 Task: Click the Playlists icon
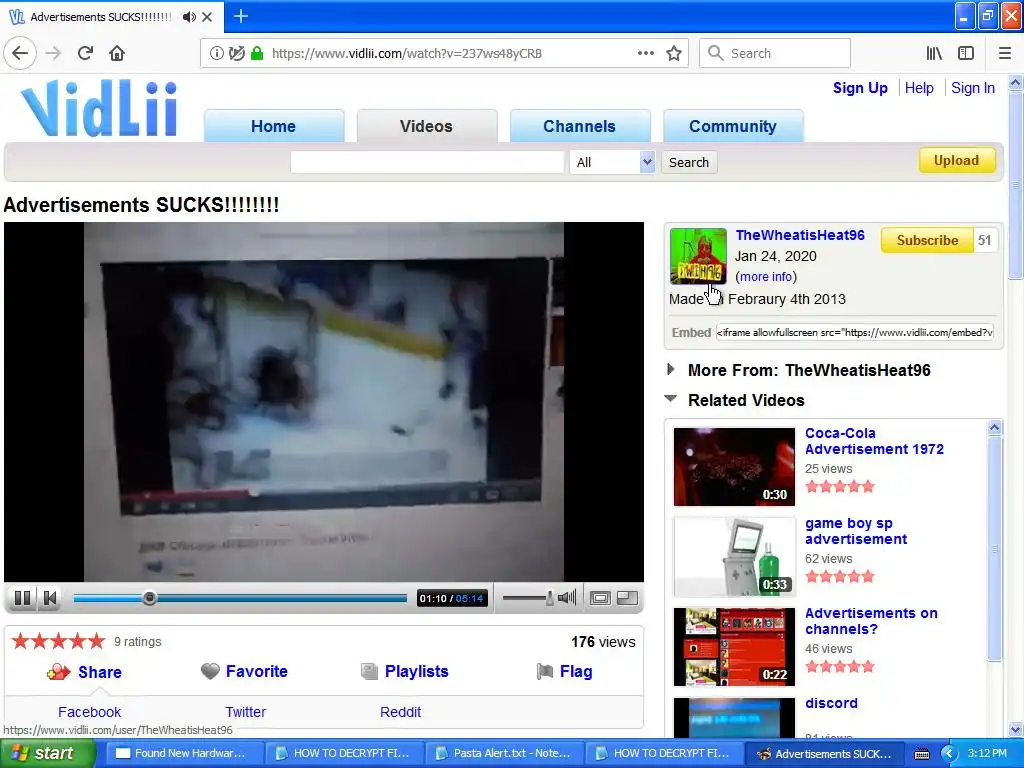pyautogui.click(x=369, y=671)
